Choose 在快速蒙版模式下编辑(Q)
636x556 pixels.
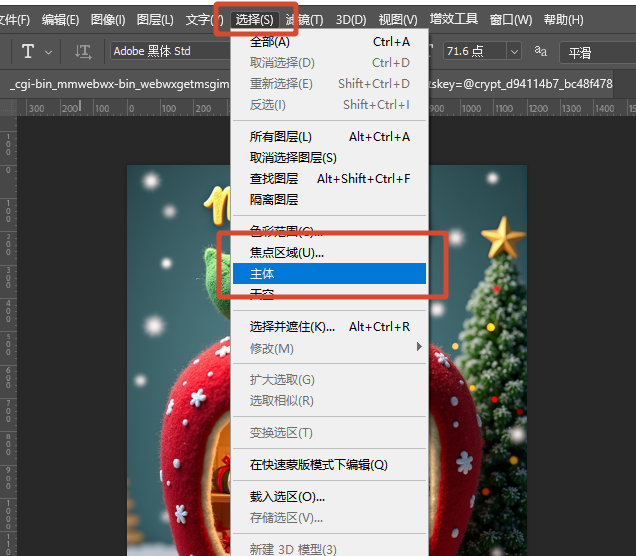coord(329,465)
